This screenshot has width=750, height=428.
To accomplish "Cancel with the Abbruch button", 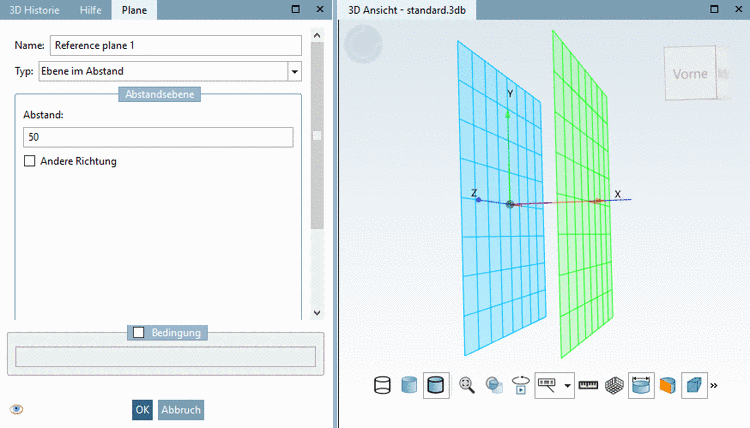I will (x=181, y=410).
